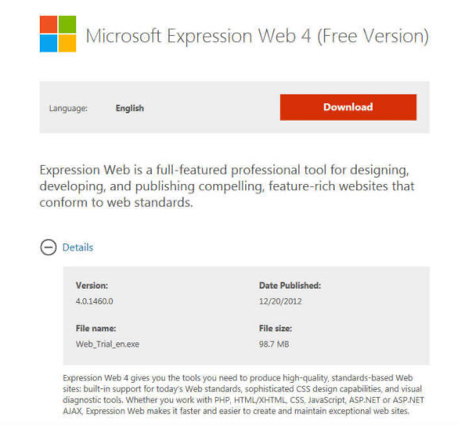Image resolution: width=460 pixels, height=425 pixels.
Task: Click the red square of Microsoft logo
Action: pos(48,24)
